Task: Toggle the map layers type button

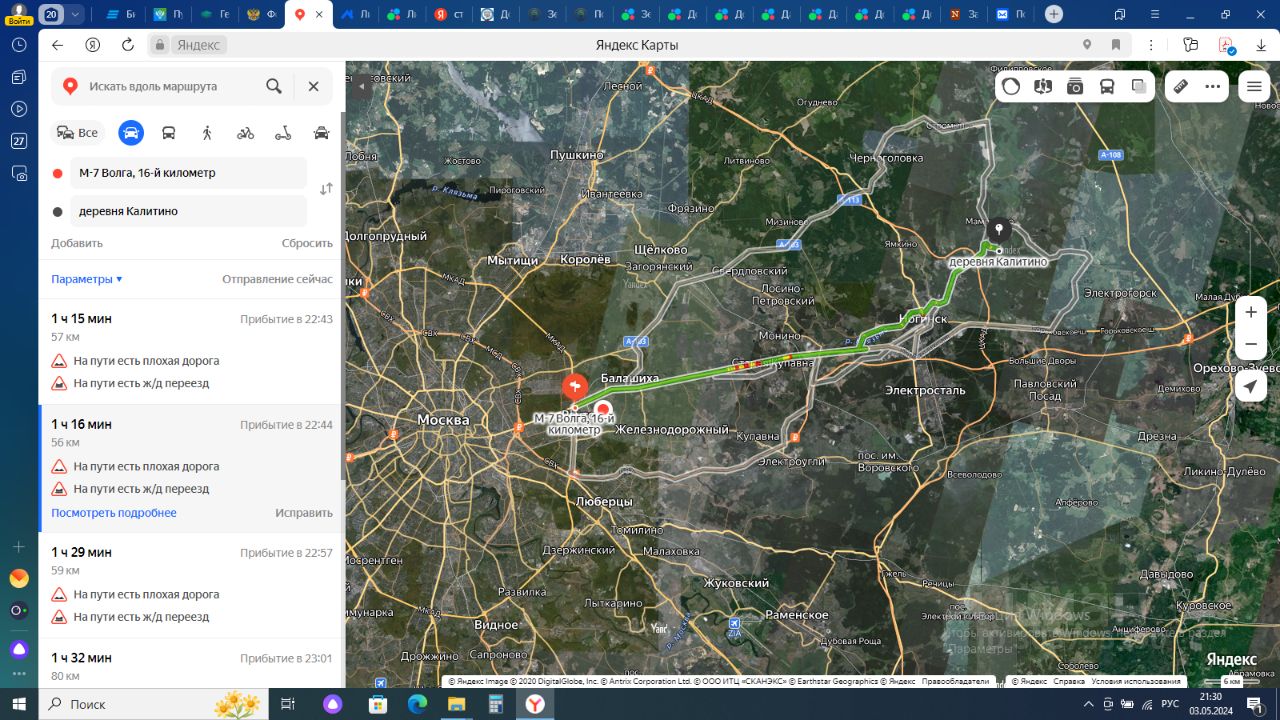Action: point(1139,86)
